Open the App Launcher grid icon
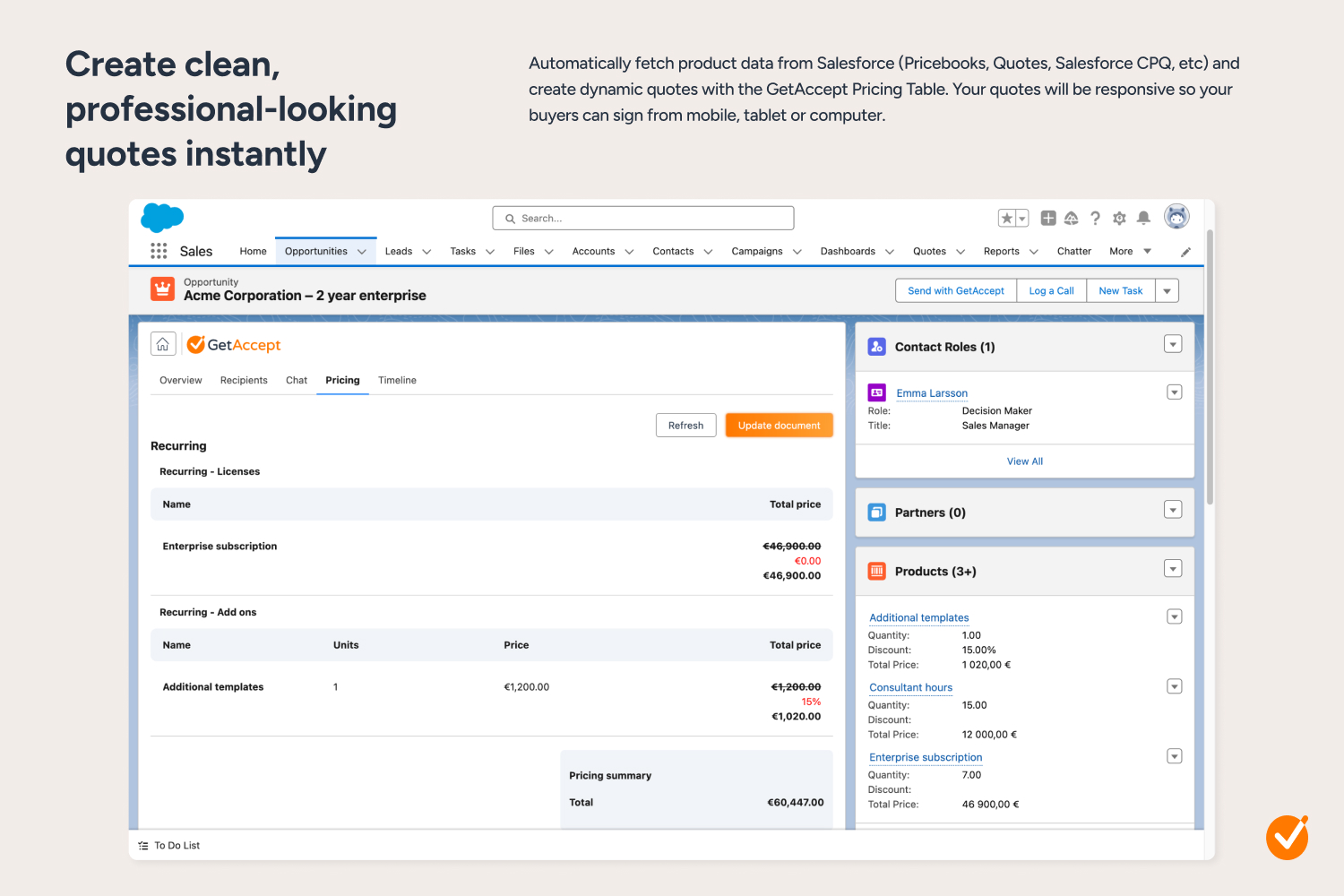The height and width of the screenshot is (896, 1344). (159, 251)
